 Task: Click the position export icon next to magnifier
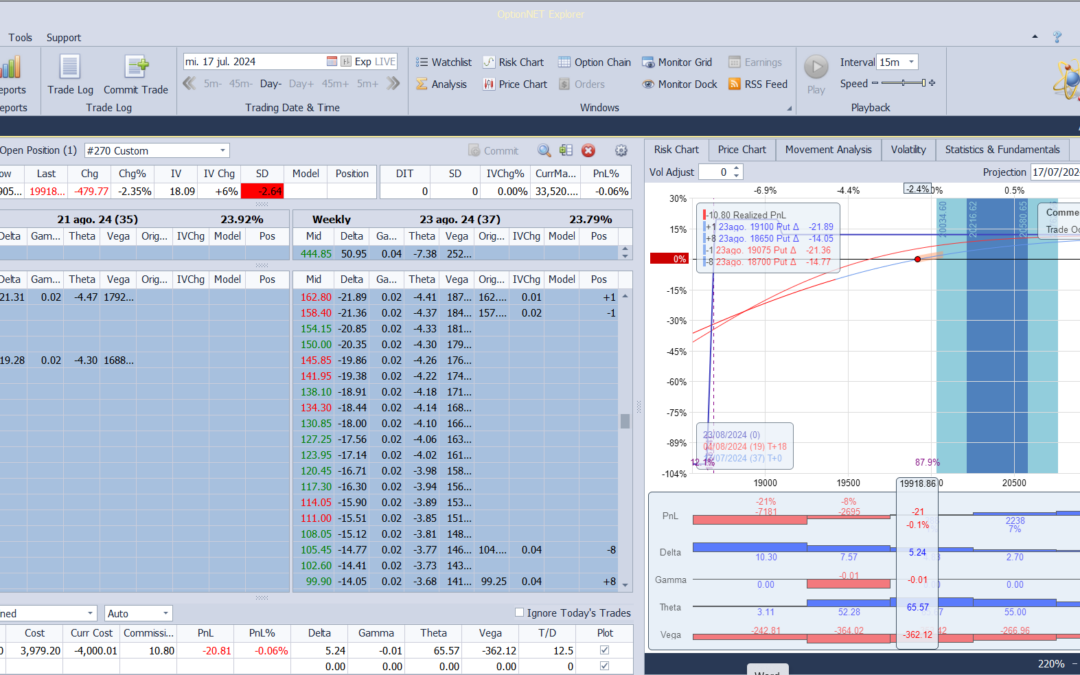(x=566, y=150)
